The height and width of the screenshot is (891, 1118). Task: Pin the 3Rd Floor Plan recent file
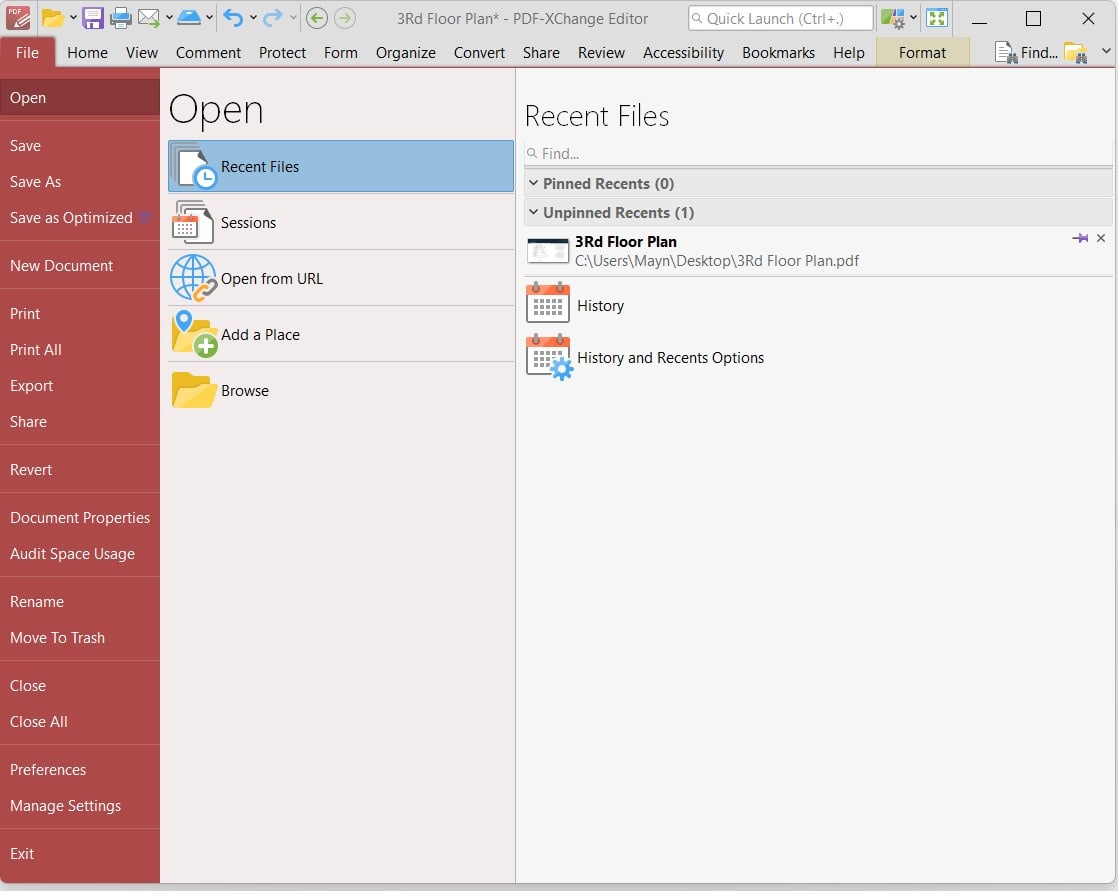tap(1080, 238)
